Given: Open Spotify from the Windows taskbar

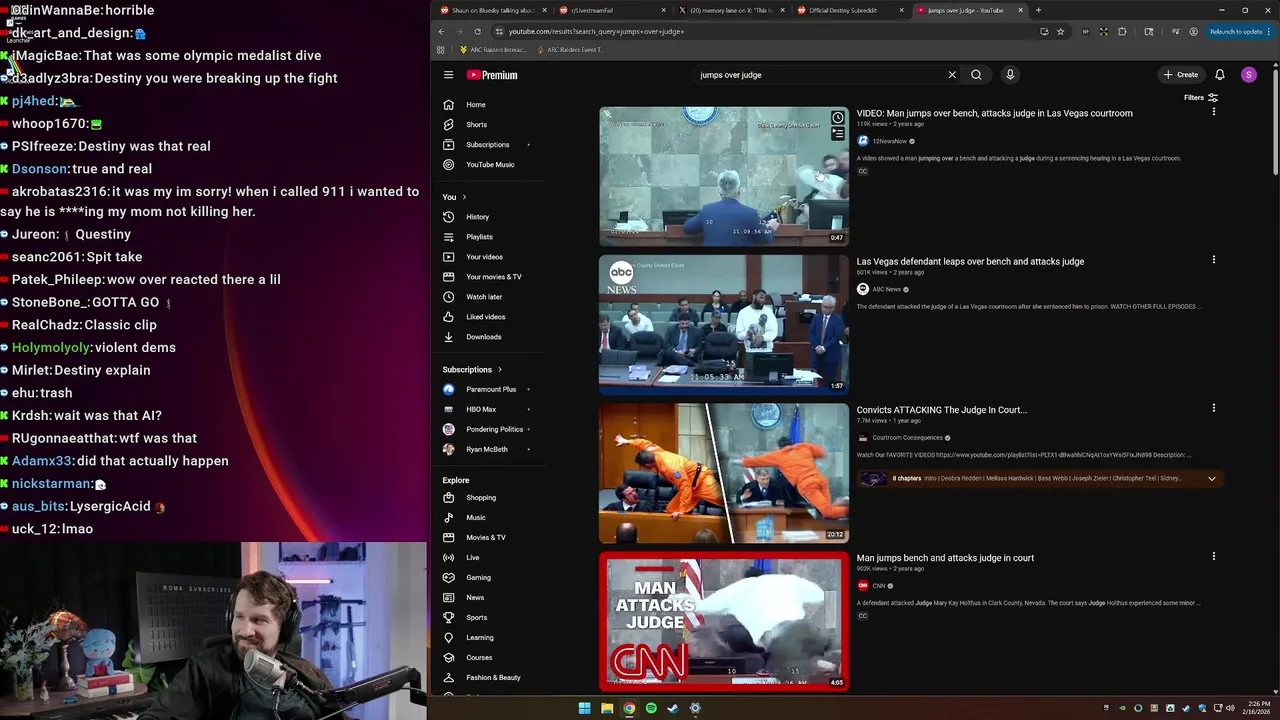Looking at the screenshot, I should tap(651, 708).
